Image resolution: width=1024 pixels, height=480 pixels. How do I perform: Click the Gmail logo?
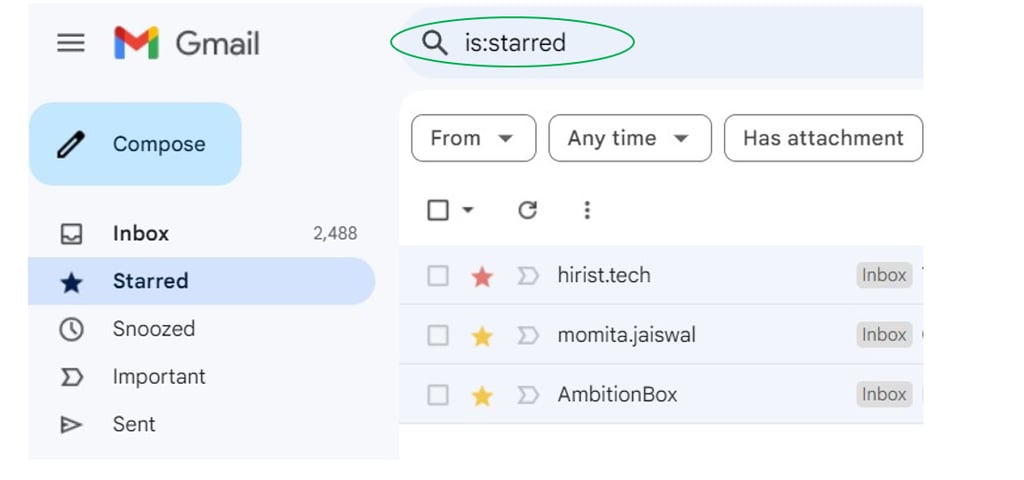(x=187, y=43)
